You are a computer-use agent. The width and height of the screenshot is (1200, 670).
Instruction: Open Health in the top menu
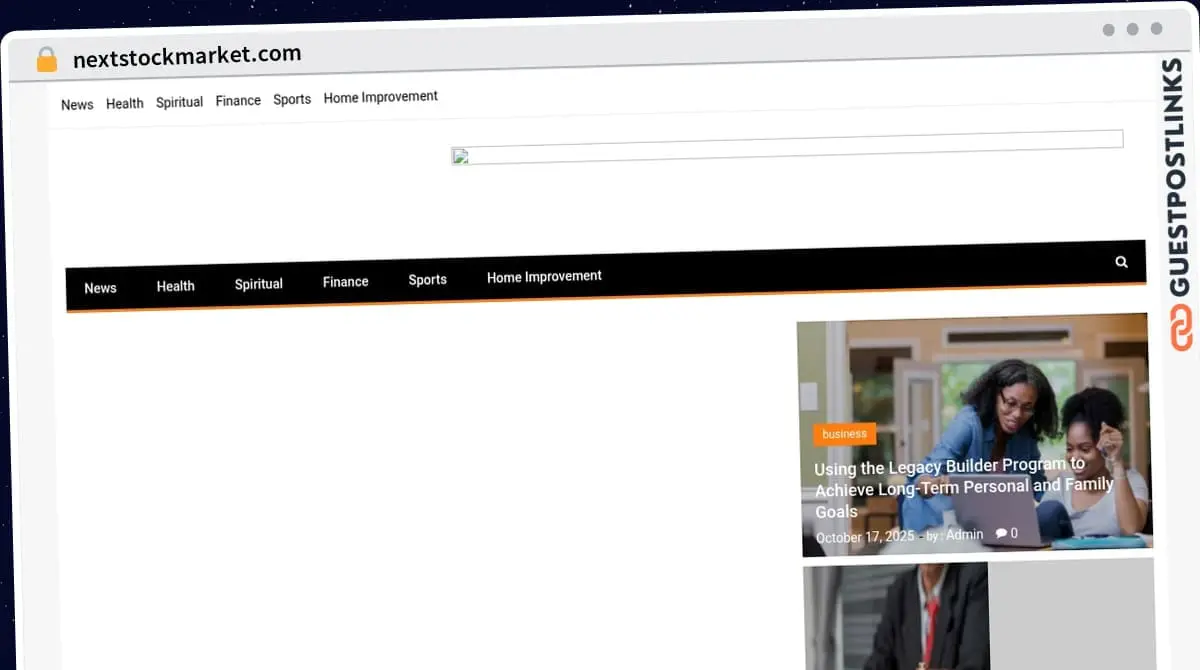[x=125, y=103]
